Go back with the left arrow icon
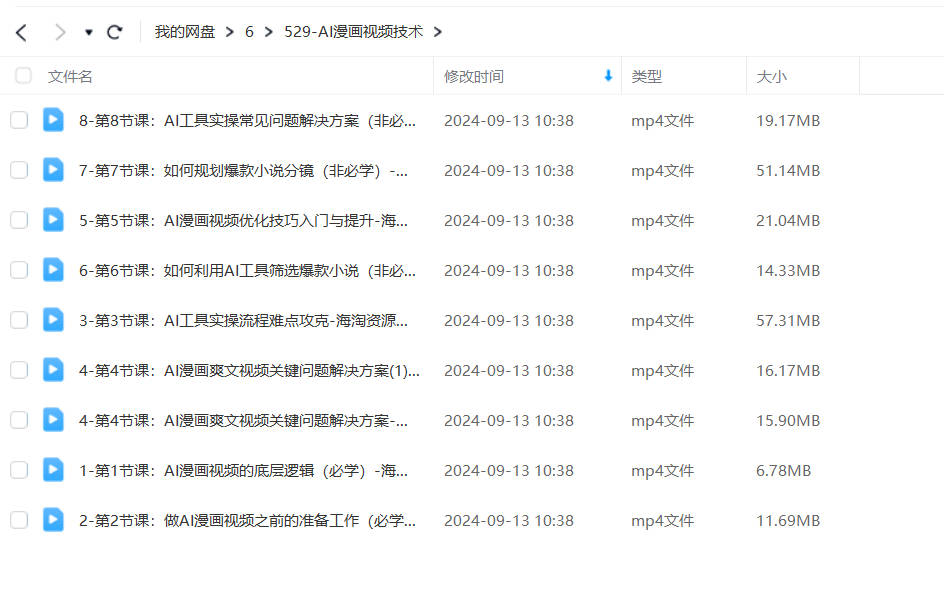The width and height of the screenshot is (944, 598). click(22, 33)
